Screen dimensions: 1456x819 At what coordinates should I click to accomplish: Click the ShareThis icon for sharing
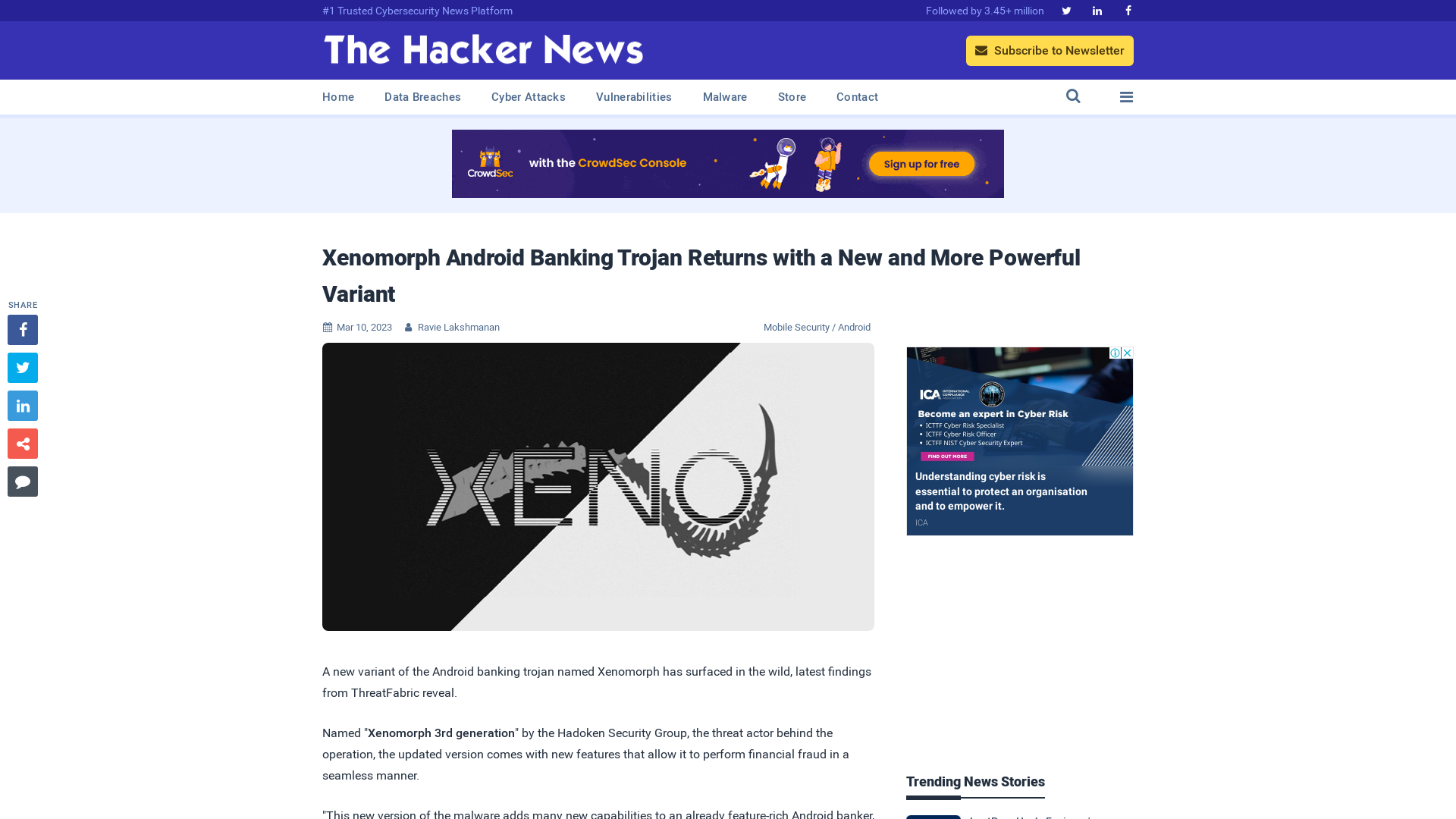[23, 443]
